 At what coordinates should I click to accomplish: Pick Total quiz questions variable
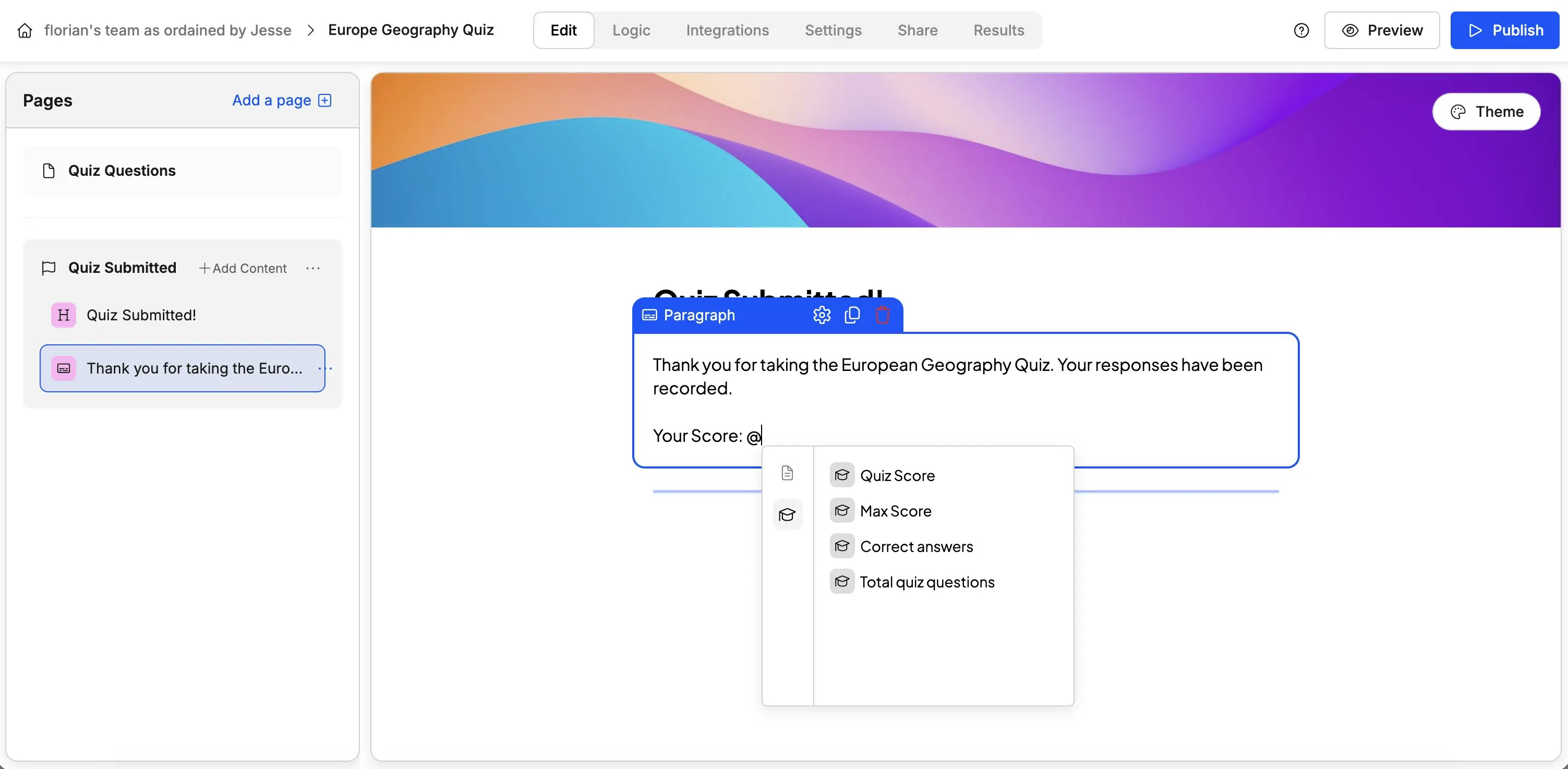[x=926, y=582]
